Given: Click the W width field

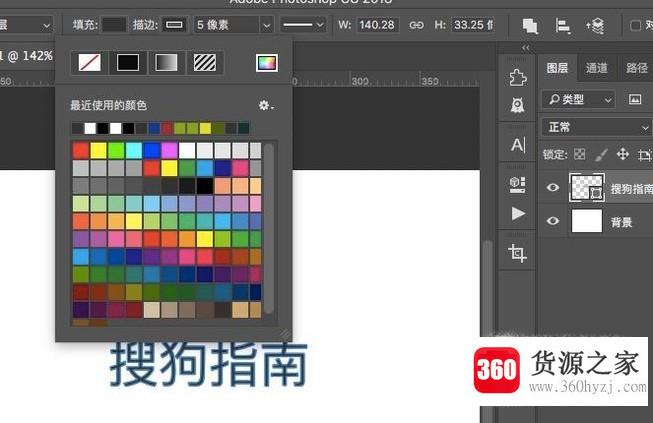Looking at the screenshot, I should pos(377,25).
